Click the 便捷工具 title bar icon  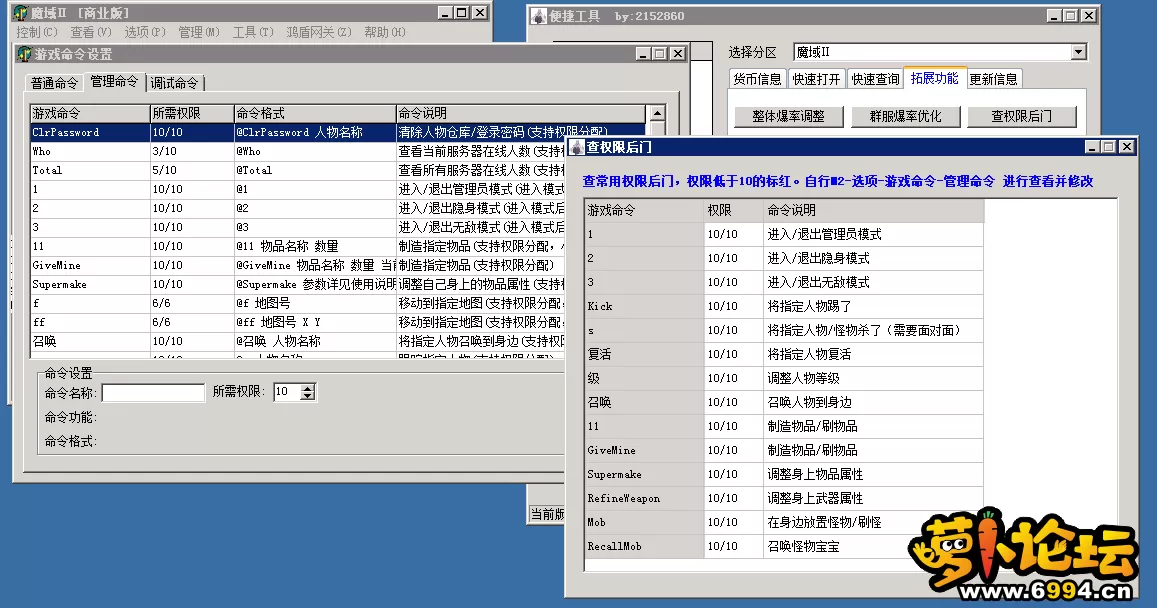539,16
